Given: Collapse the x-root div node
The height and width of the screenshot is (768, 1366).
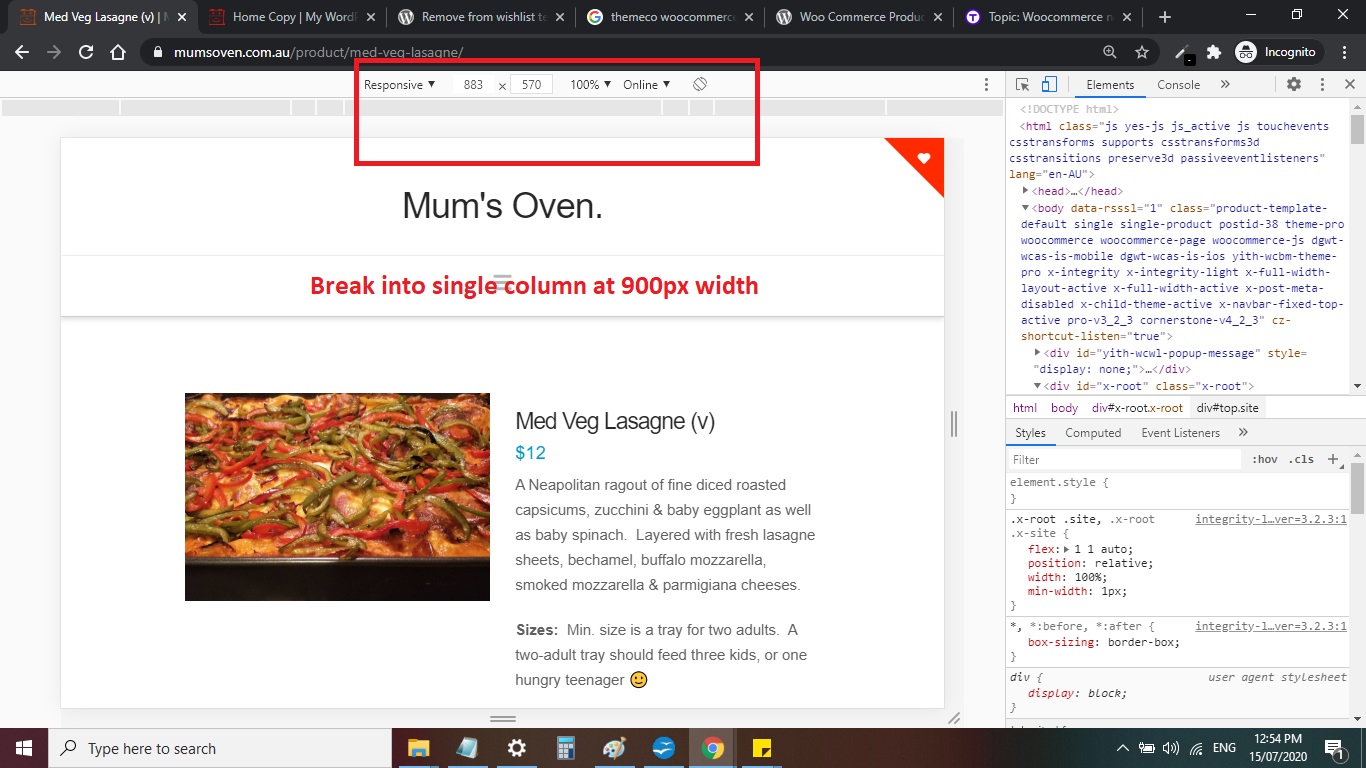Looking at the screenshot, I should pyautogui.click(x=1038, y=386).
